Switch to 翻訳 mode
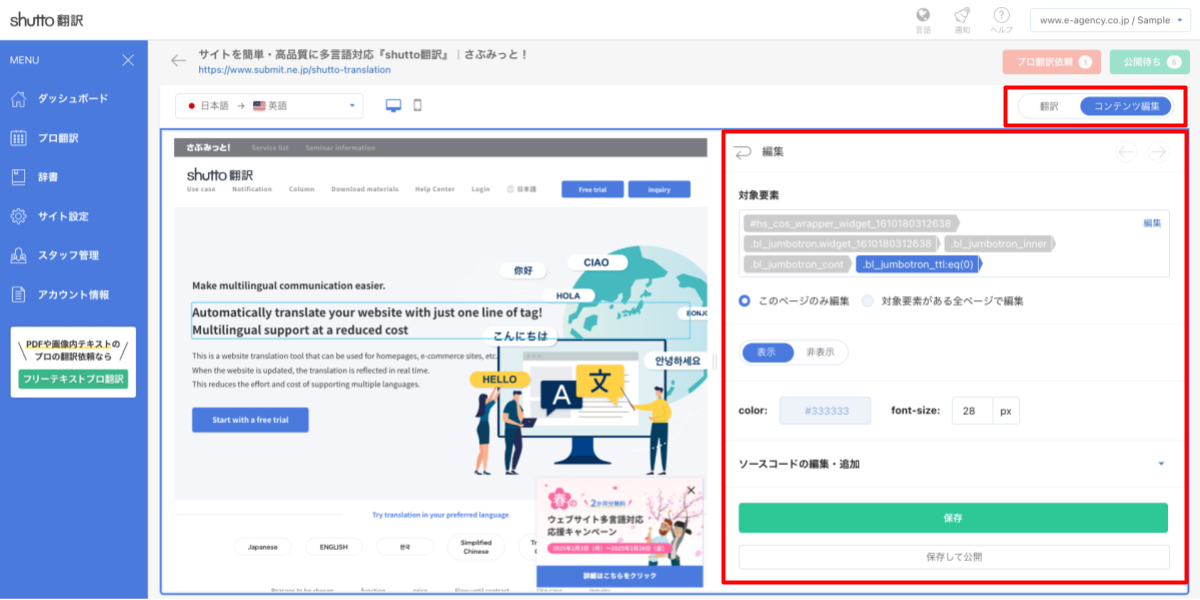 pos(1049,106)
